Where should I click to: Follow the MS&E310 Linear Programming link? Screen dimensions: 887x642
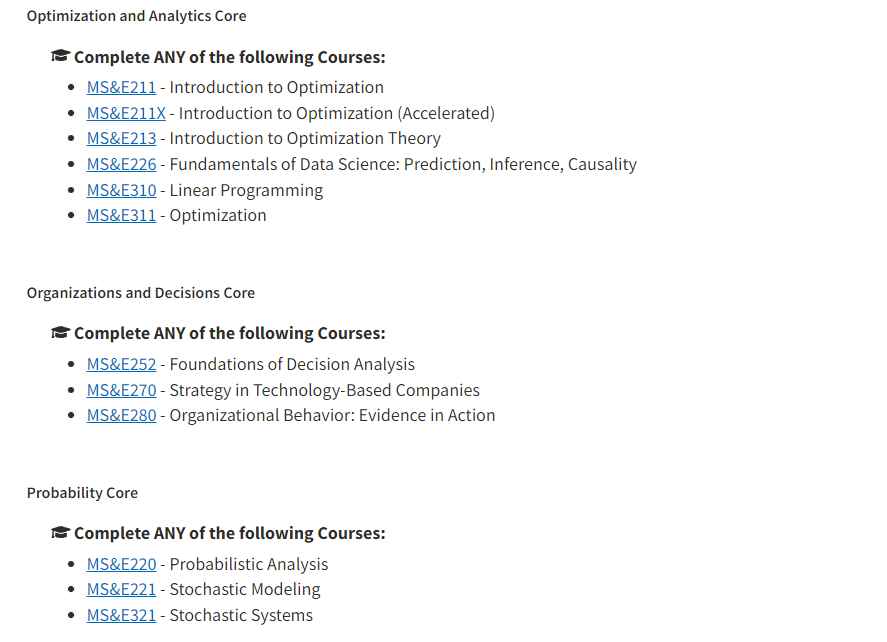[x=121, y=190]
